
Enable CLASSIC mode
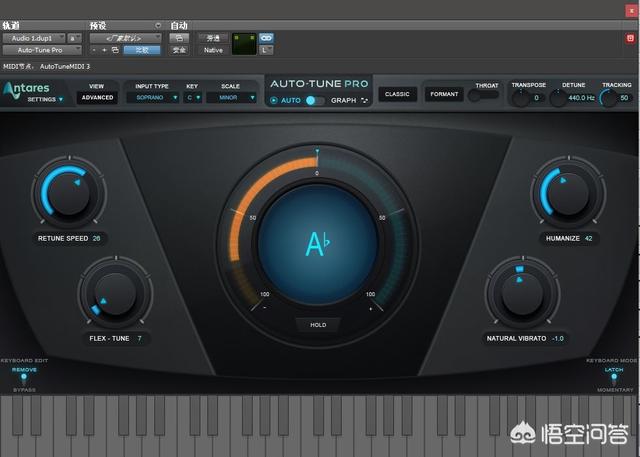[x=397, y=94]
